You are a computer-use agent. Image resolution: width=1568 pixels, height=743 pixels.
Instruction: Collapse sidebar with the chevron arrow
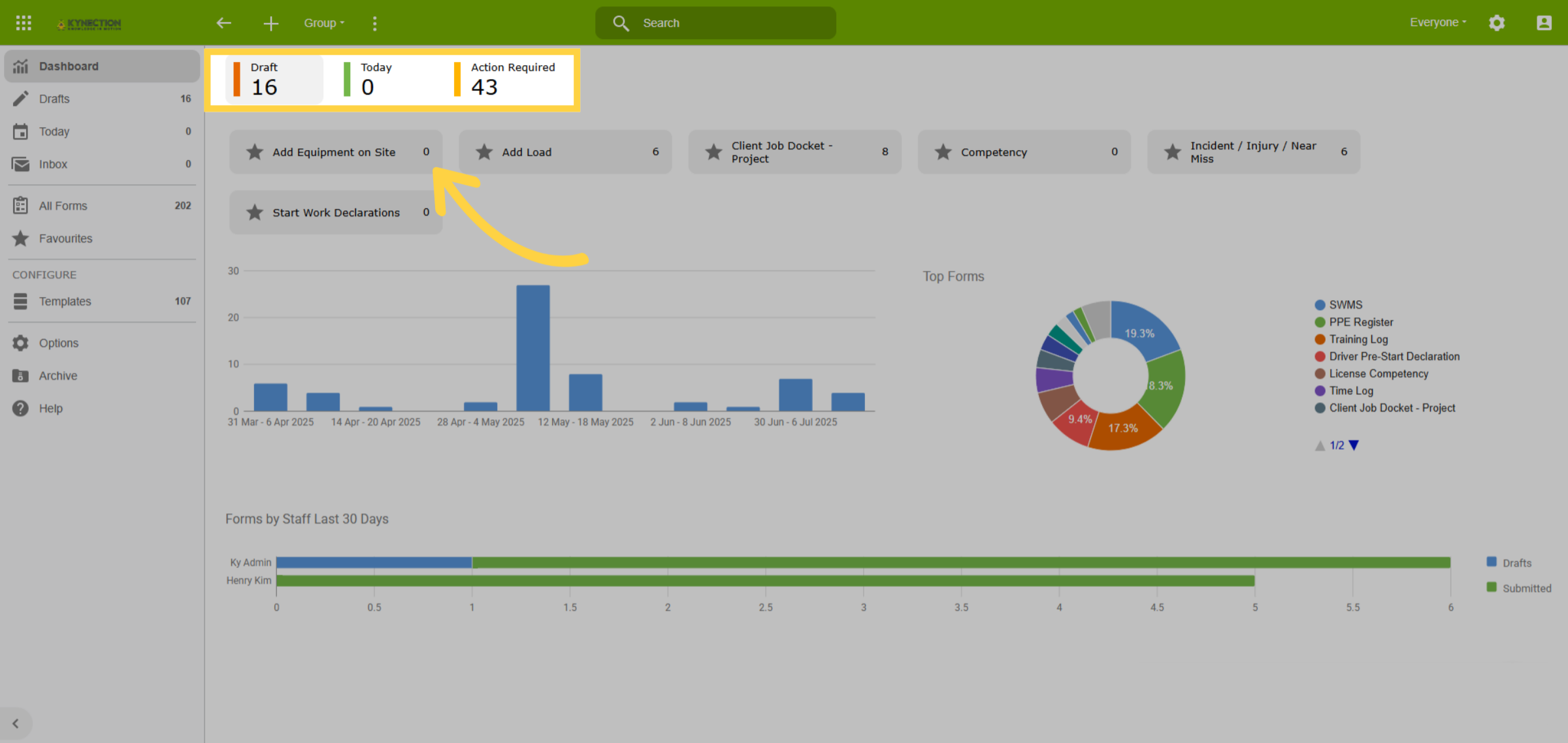[x=16, y=723]
